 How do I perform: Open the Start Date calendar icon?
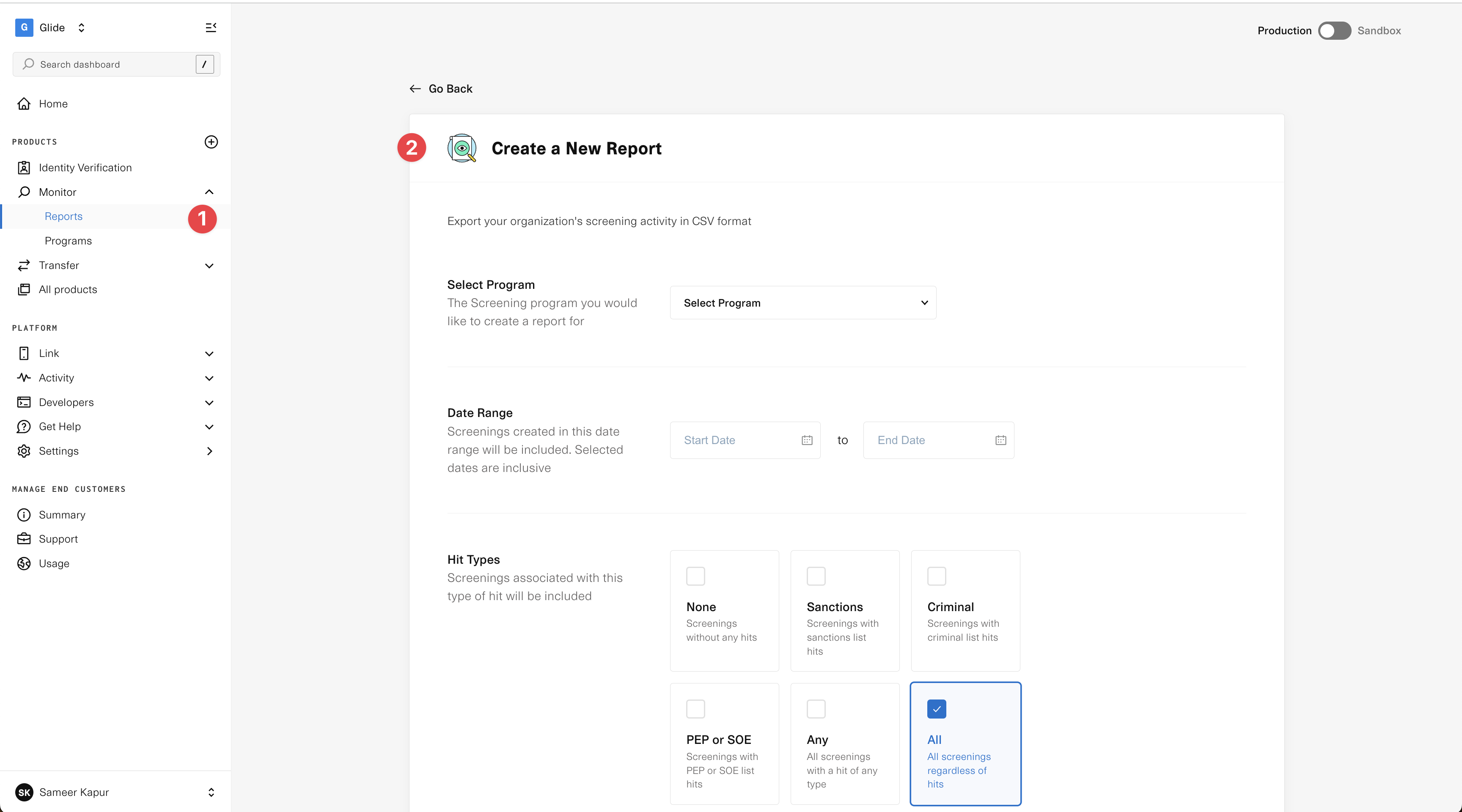806,440
